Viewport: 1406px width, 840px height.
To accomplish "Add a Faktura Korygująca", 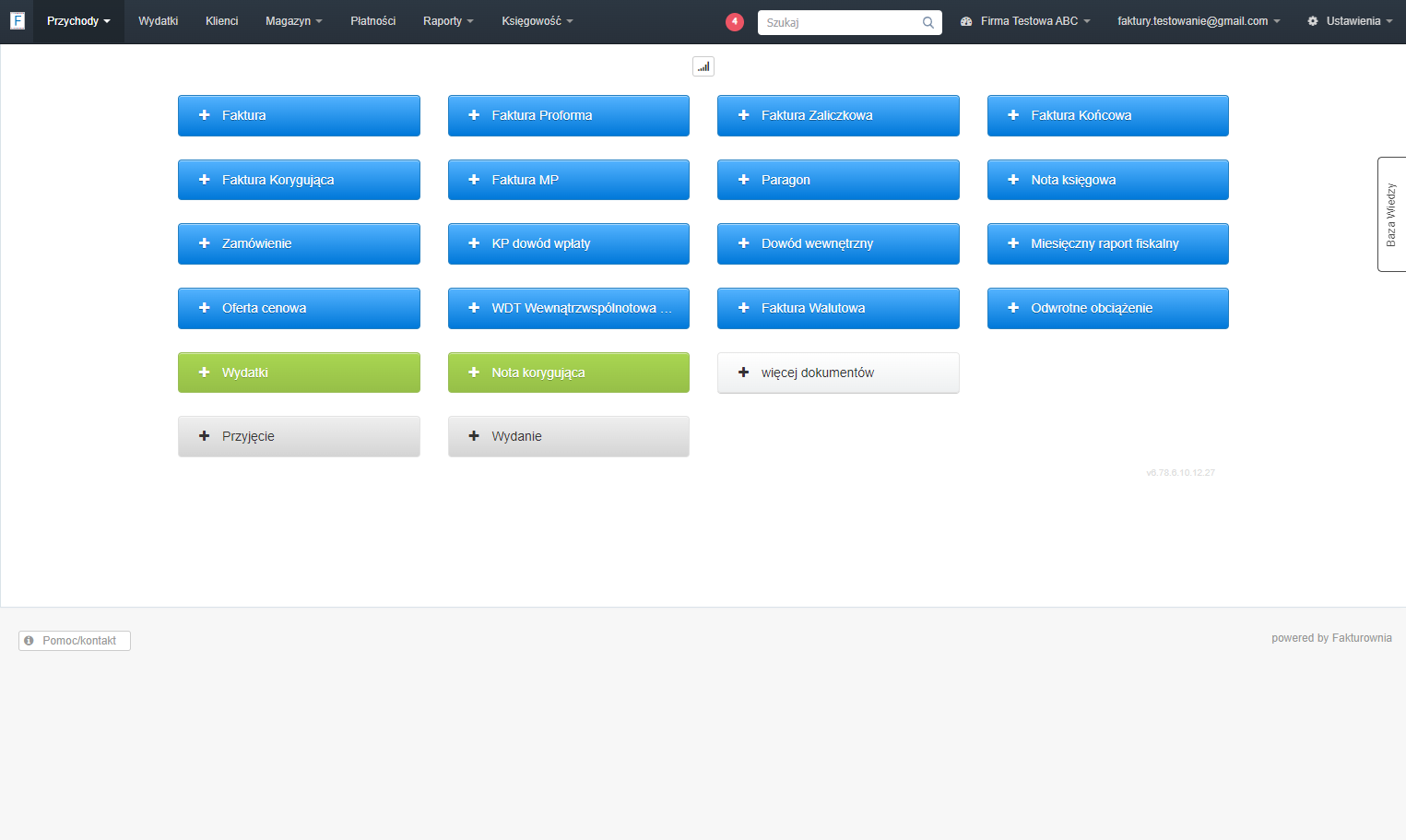I will pyautogui.click(x=299, y=180).
